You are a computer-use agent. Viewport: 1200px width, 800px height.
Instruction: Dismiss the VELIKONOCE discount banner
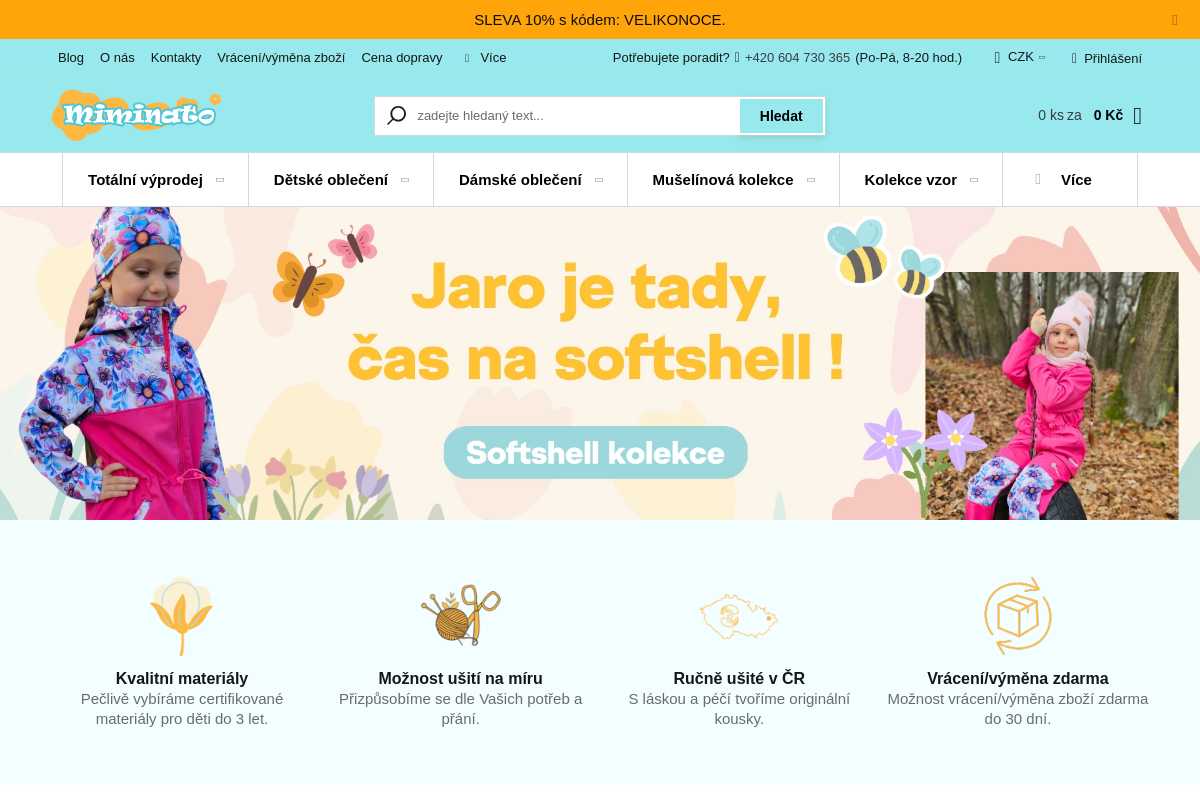(x=1175, y=20)
